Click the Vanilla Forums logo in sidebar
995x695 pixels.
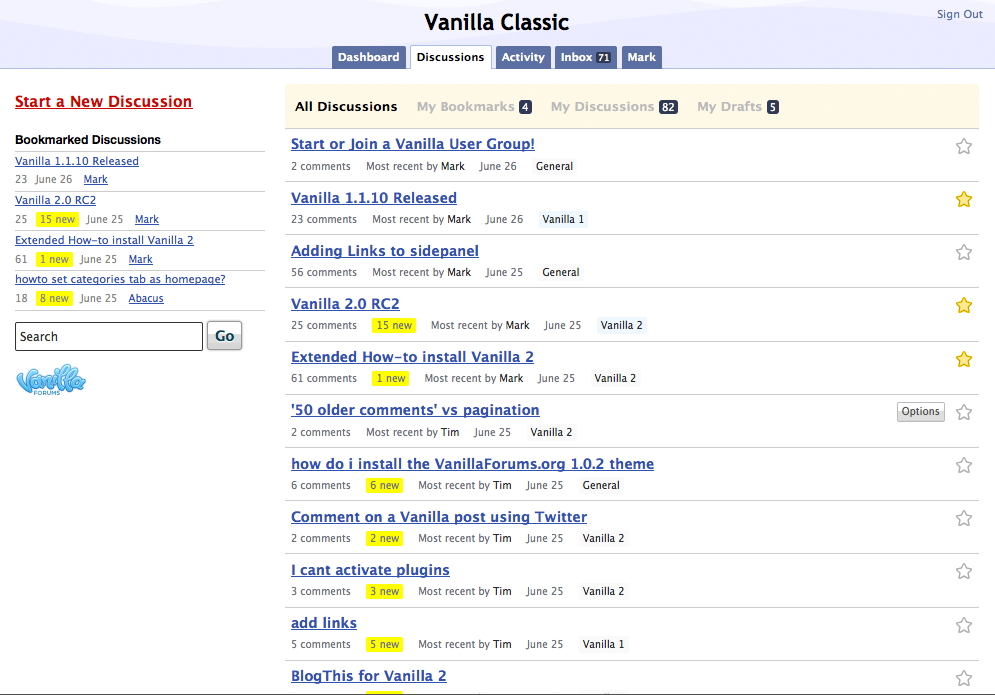[51, 380]
